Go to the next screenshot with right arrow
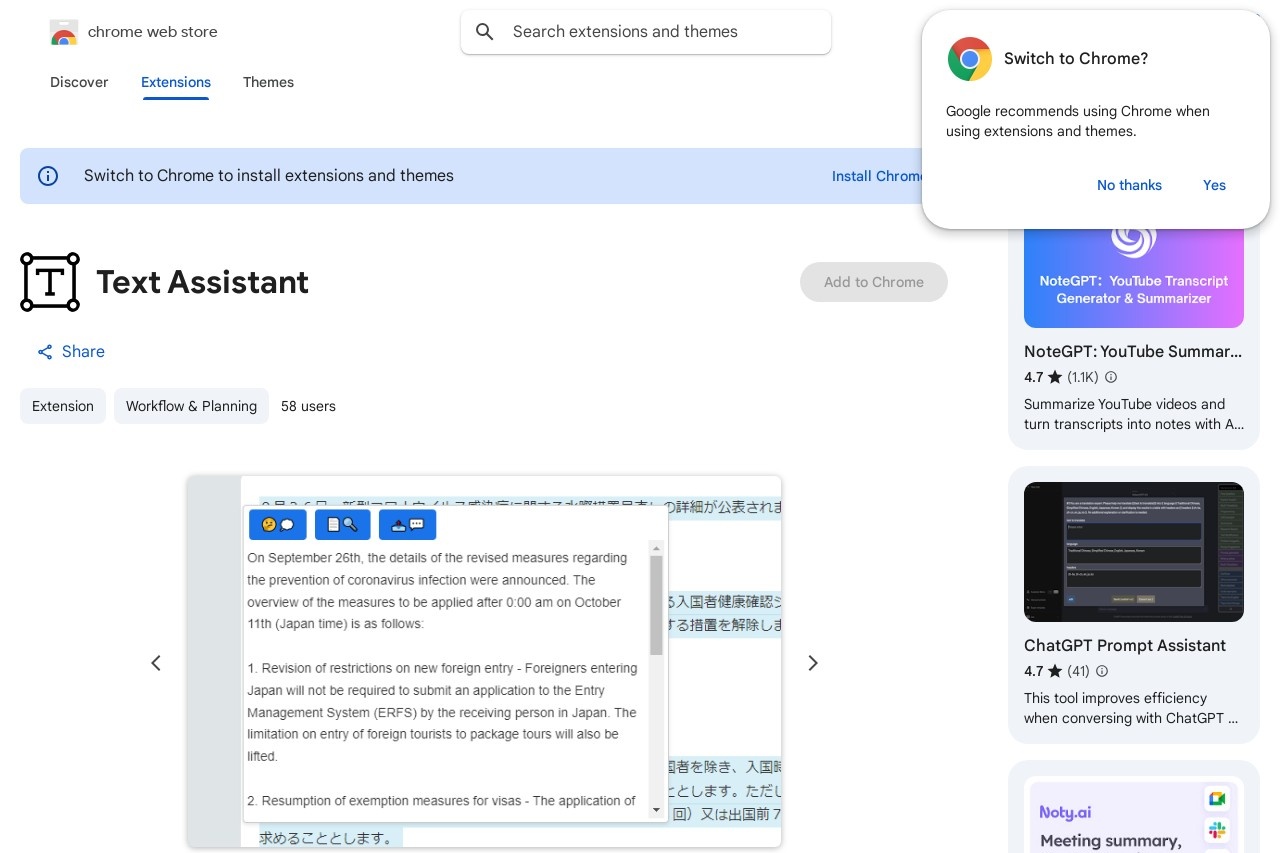 813,663
